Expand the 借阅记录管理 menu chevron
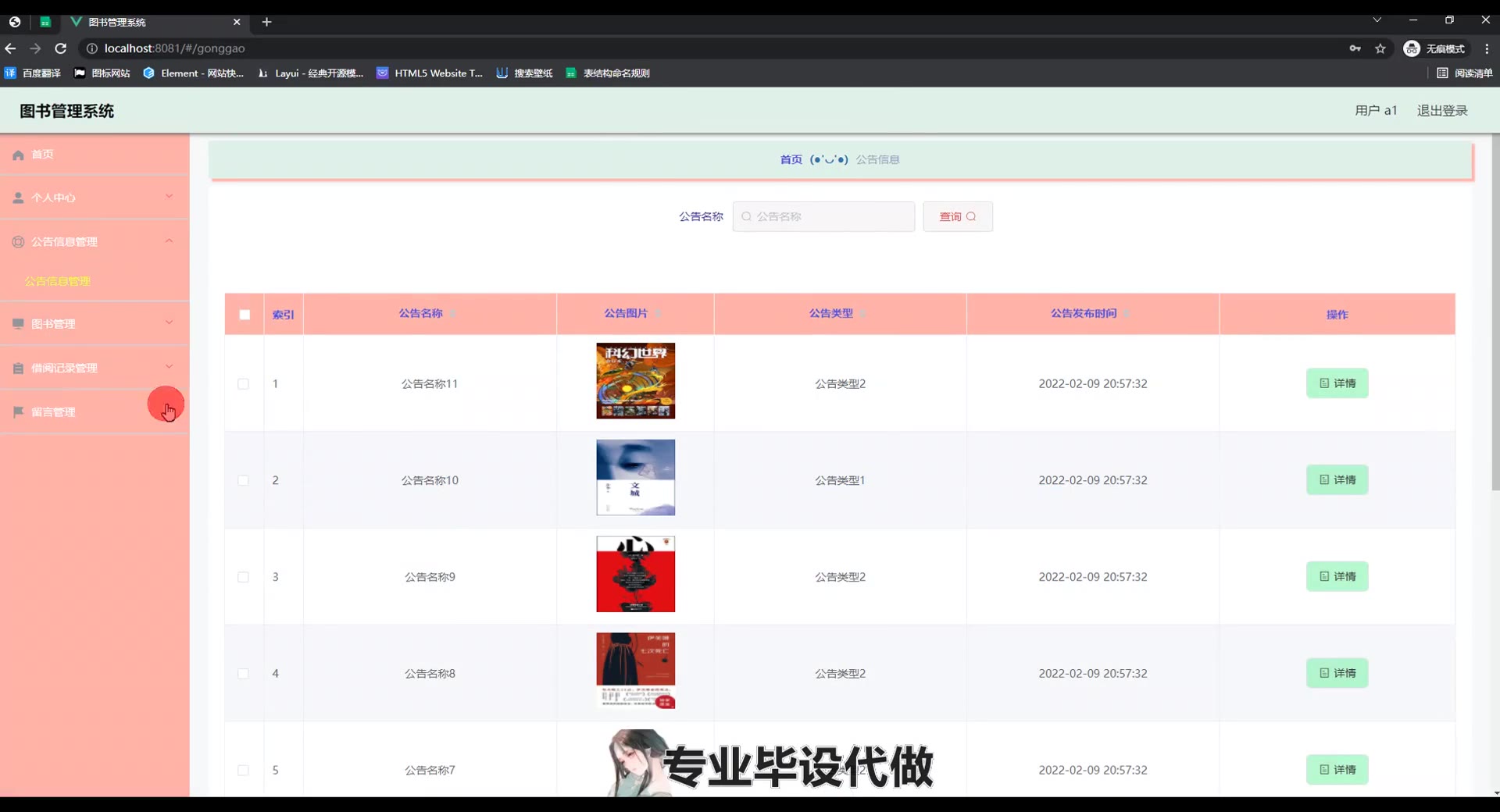This screenshot has height=812, width=1500. coord(169,366)
